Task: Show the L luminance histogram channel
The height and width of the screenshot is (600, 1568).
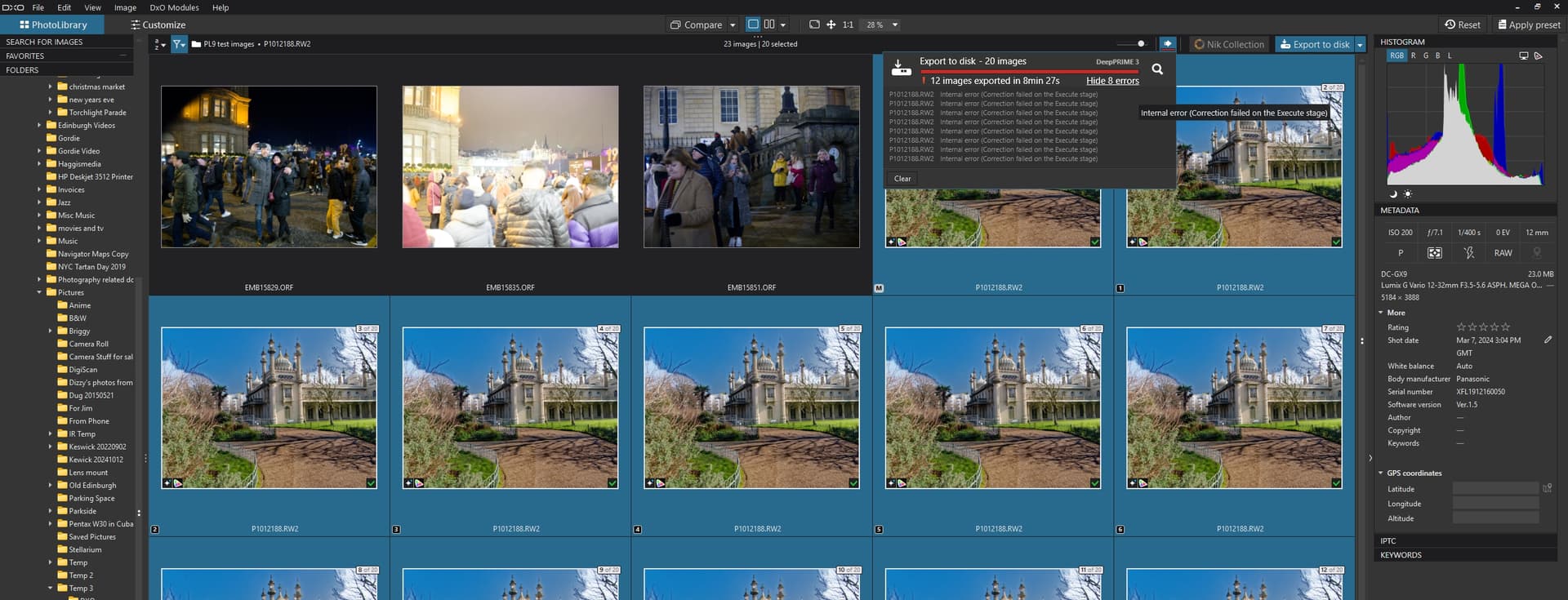Action: tap(1450, 56)
